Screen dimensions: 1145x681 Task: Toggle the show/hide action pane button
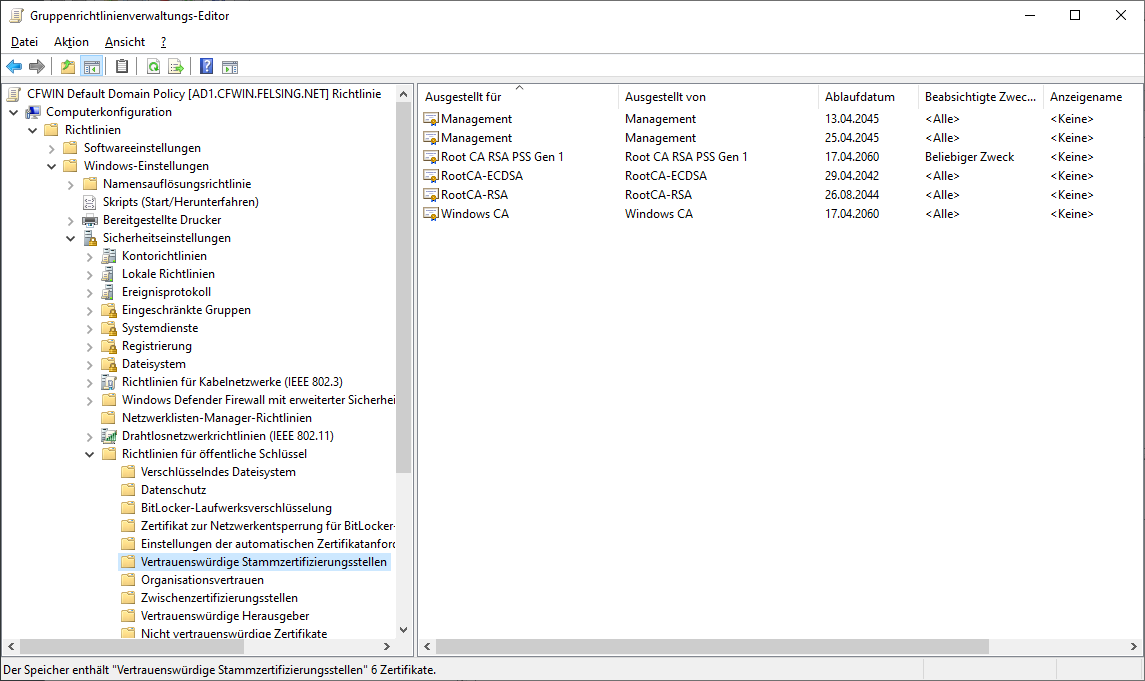click(x=230, y=67)
